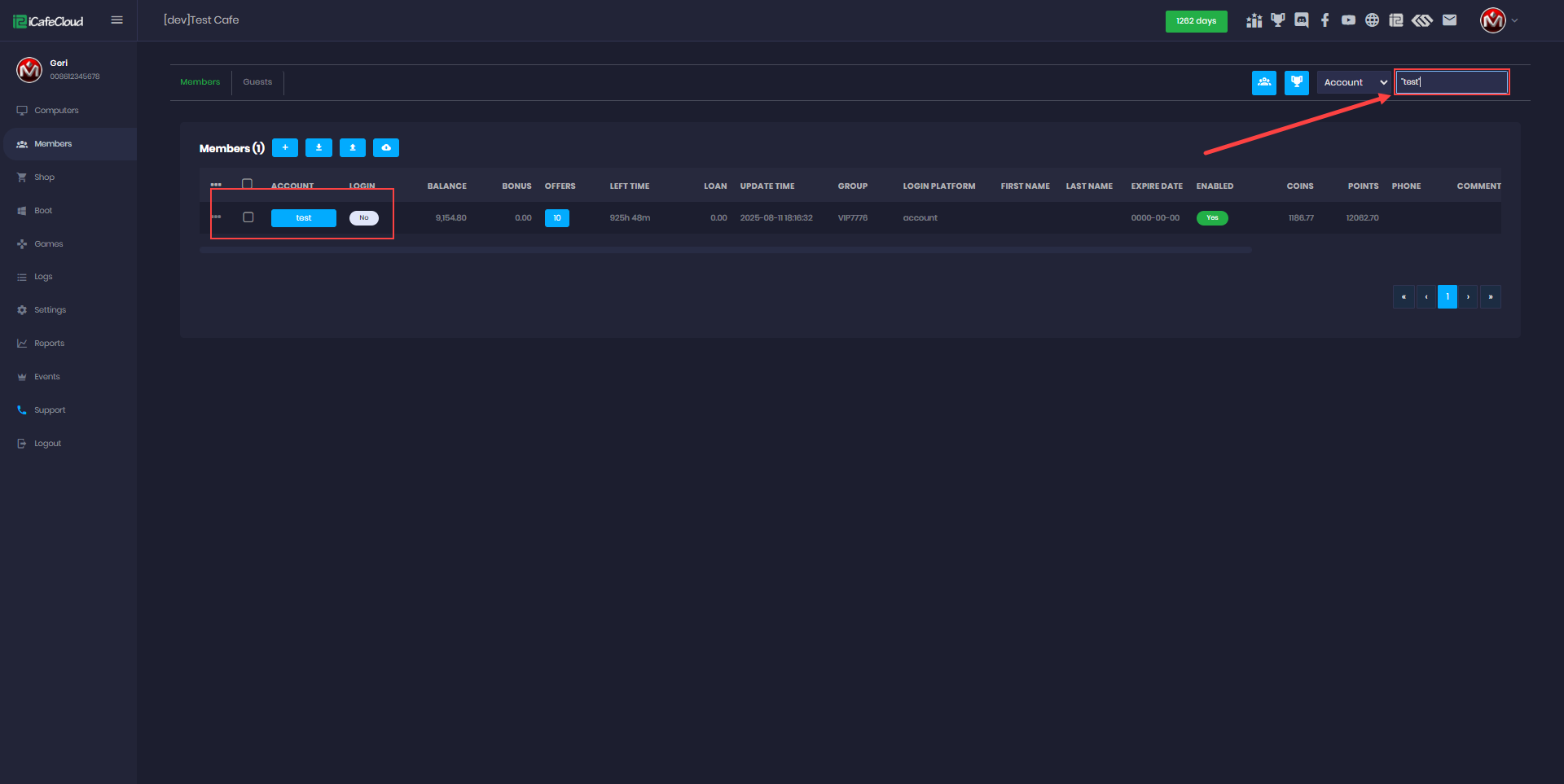Click the double-chevron brand icon in header
Viewport: 1564px width, 784px height.
(1422, 20)
